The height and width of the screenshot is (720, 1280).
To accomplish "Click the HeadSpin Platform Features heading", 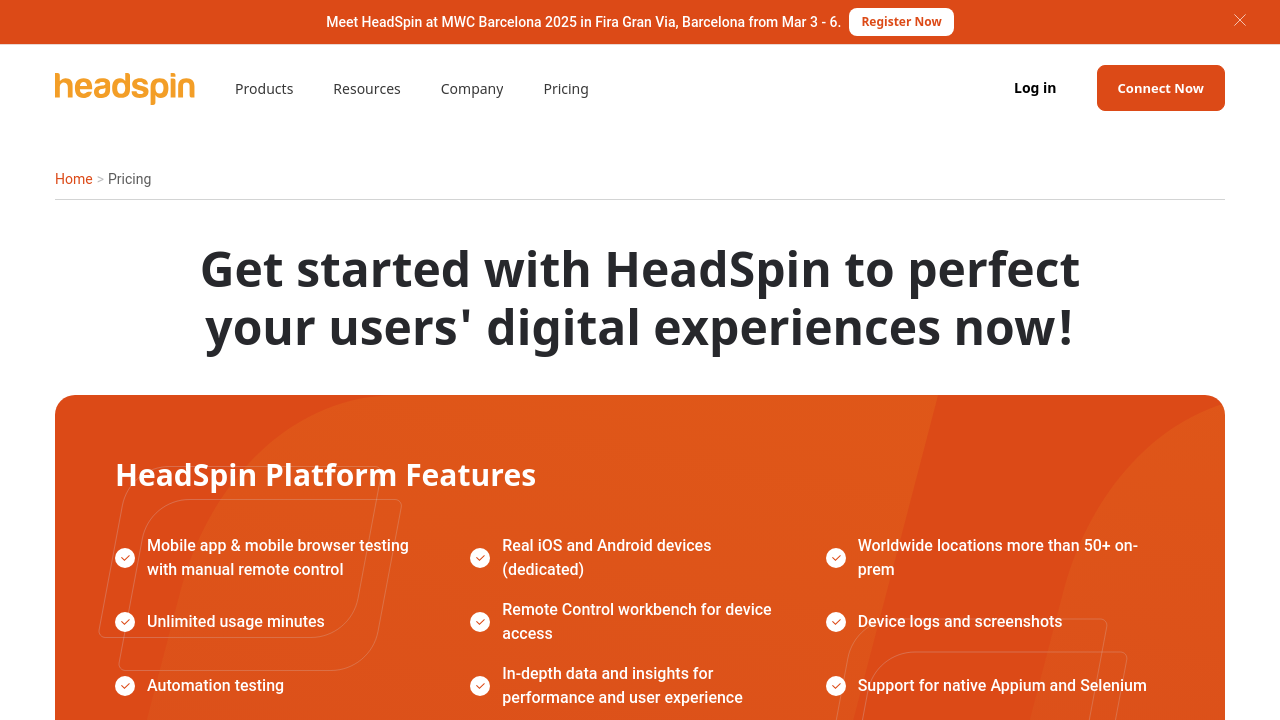I will coord(326,475).
